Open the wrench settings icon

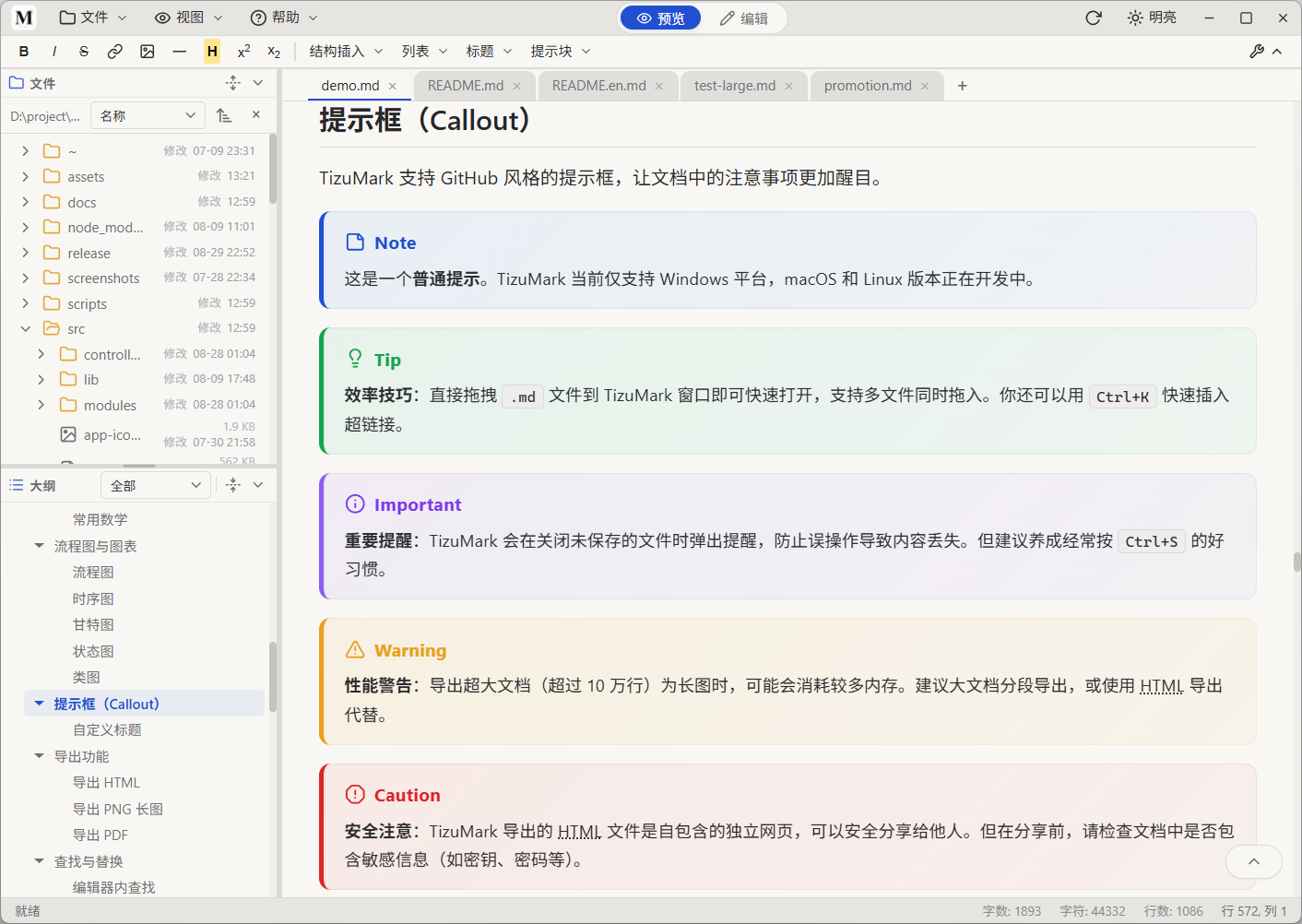pos(1257,52)
